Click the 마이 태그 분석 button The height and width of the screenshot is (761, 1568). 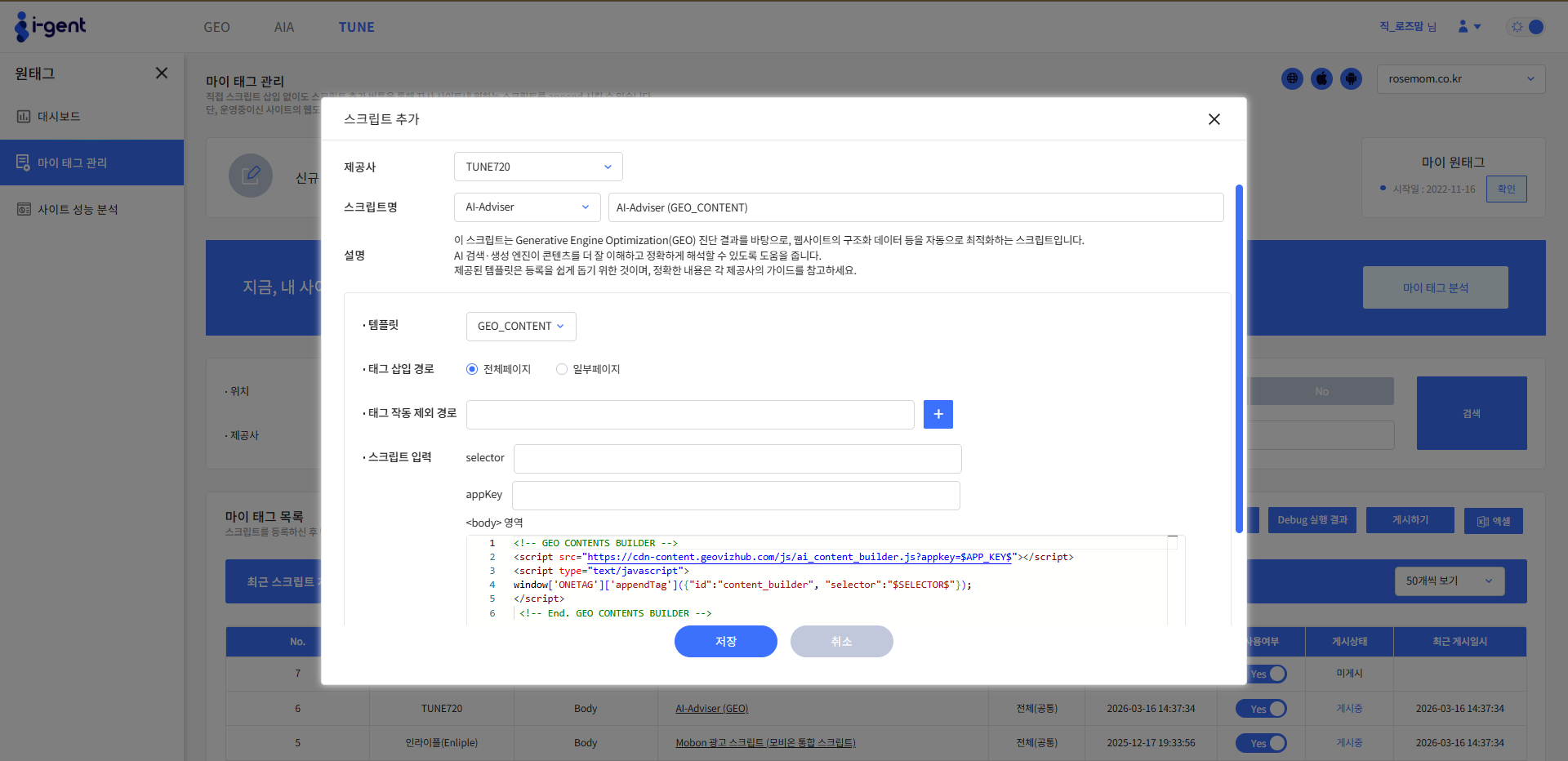(1436, 287)
